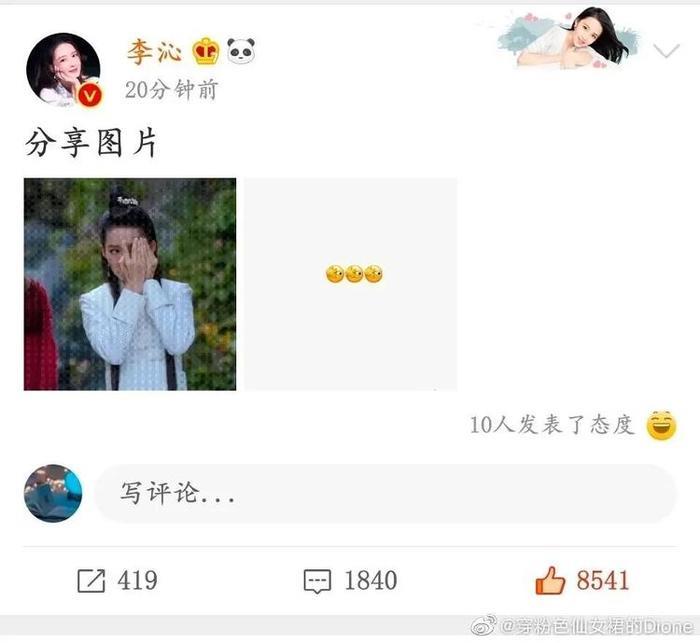The image size is (700, 643).
Task: Open the photo of woman covering face
Action: 130,284
